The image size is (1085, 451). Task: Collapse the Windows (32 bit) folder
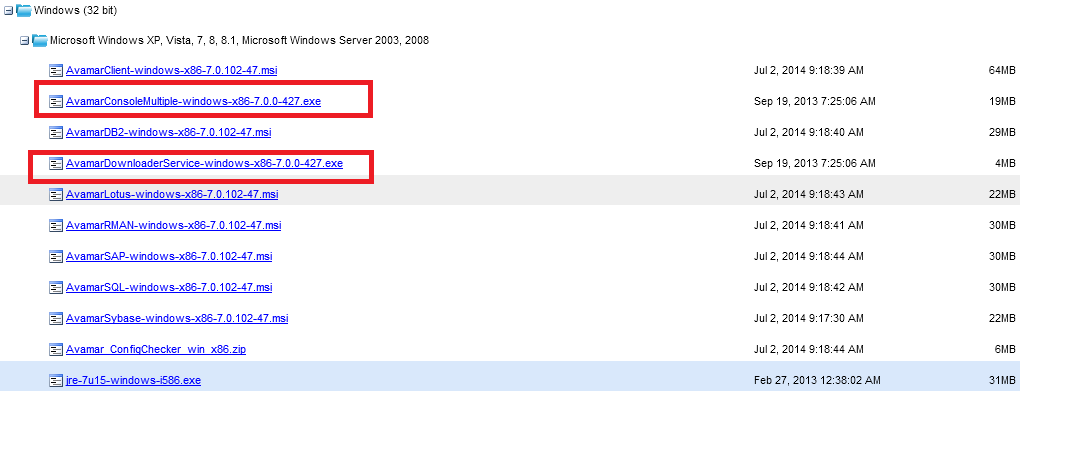point(8,10)
